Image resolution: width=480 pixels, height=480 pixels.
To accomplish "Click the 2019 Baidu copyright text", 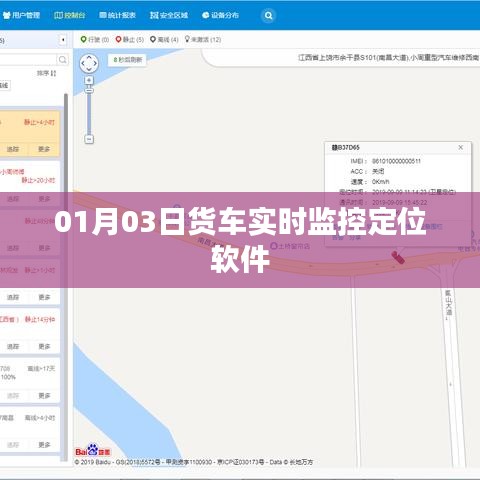I will click(194, 462).
